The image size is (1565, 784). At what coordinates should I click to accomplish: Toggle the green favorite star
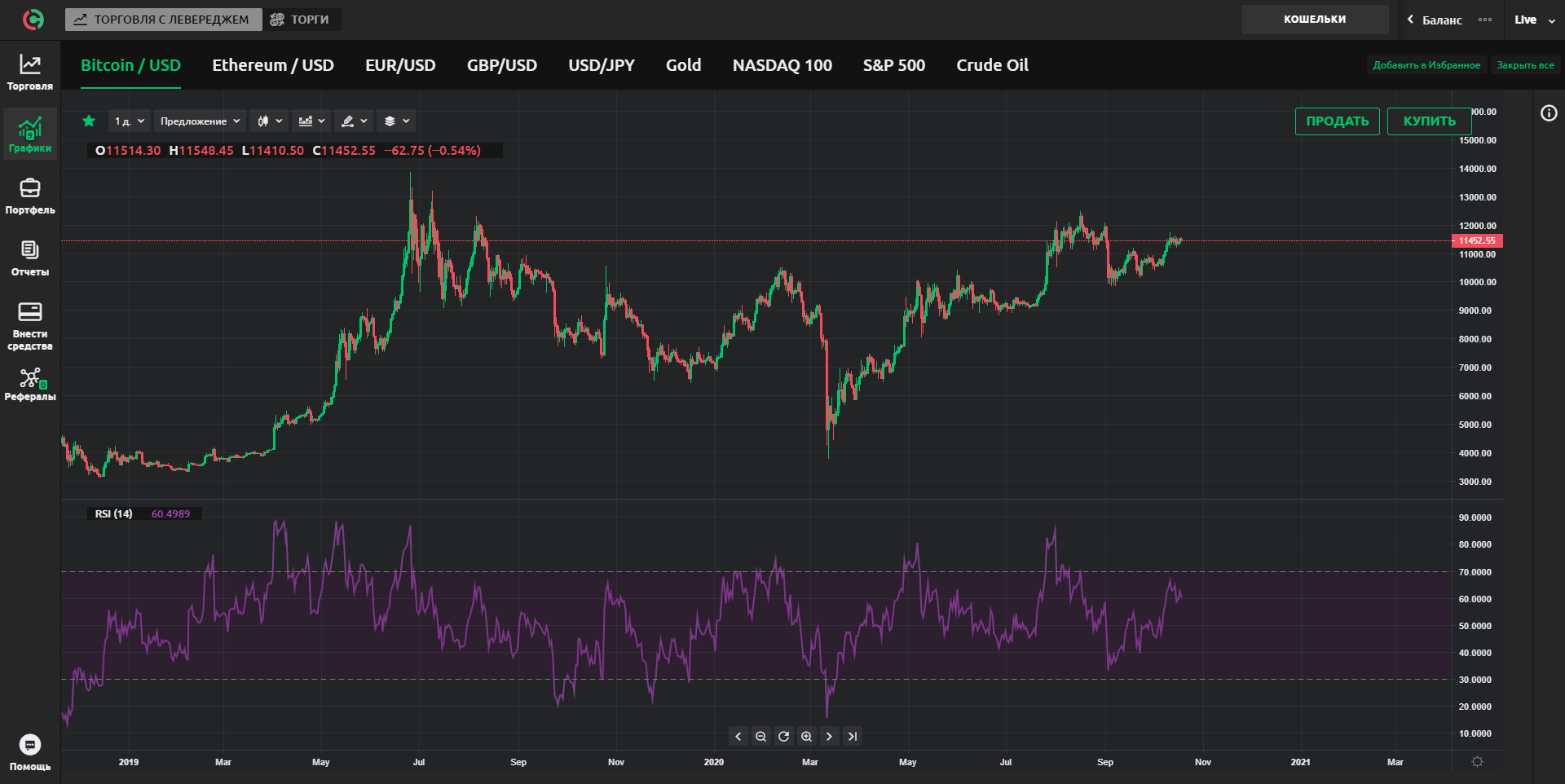89,121
